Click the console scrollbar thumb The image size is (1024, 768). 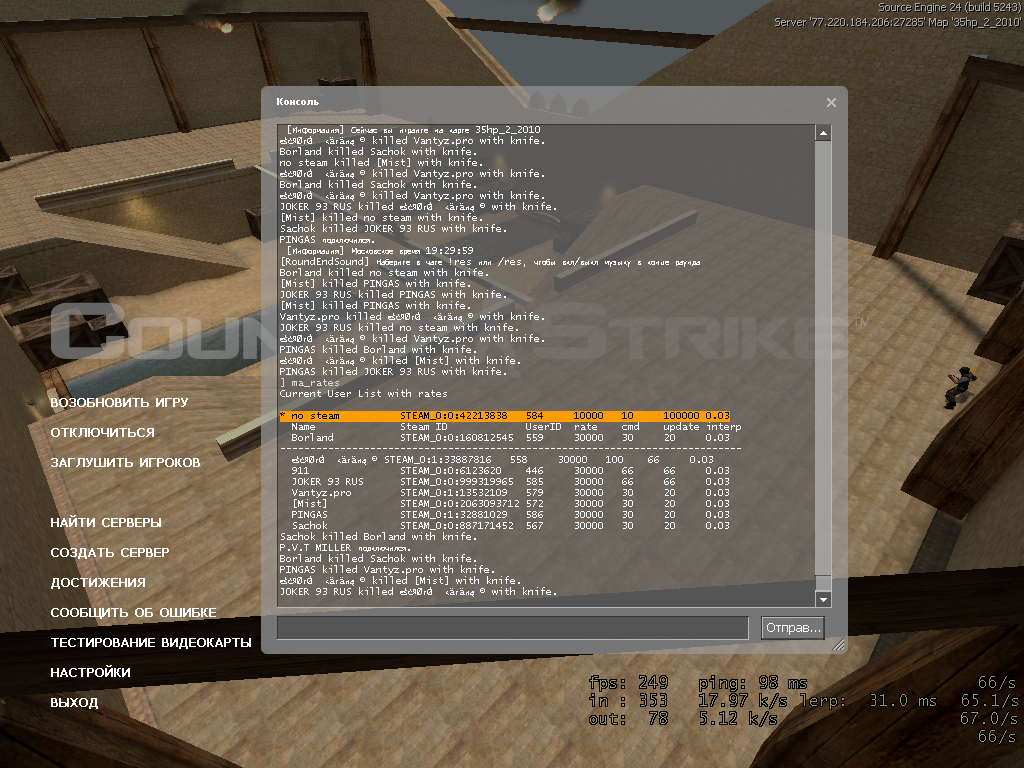823,583
